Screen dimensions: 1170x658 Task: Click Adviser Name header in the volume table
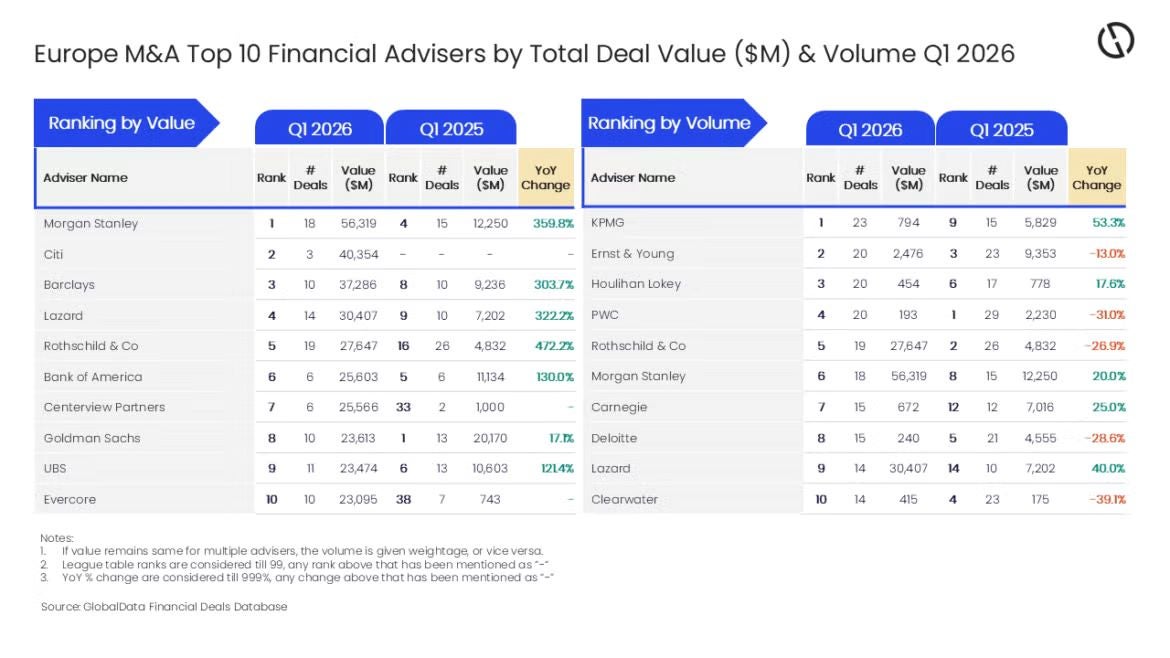click(633, 178)
